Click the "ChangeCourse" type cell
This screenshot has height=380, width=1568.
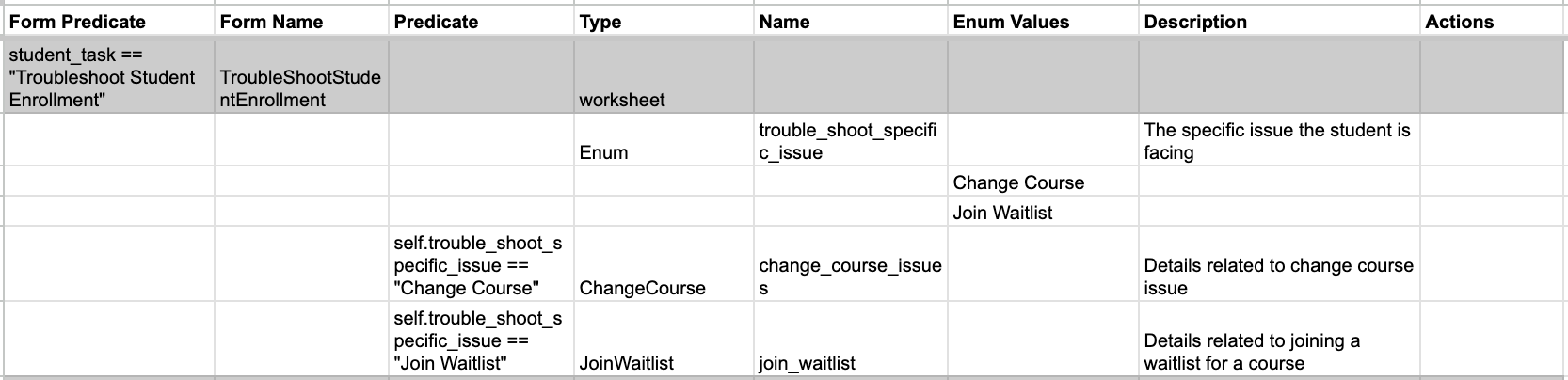click(x=642, y=288)
